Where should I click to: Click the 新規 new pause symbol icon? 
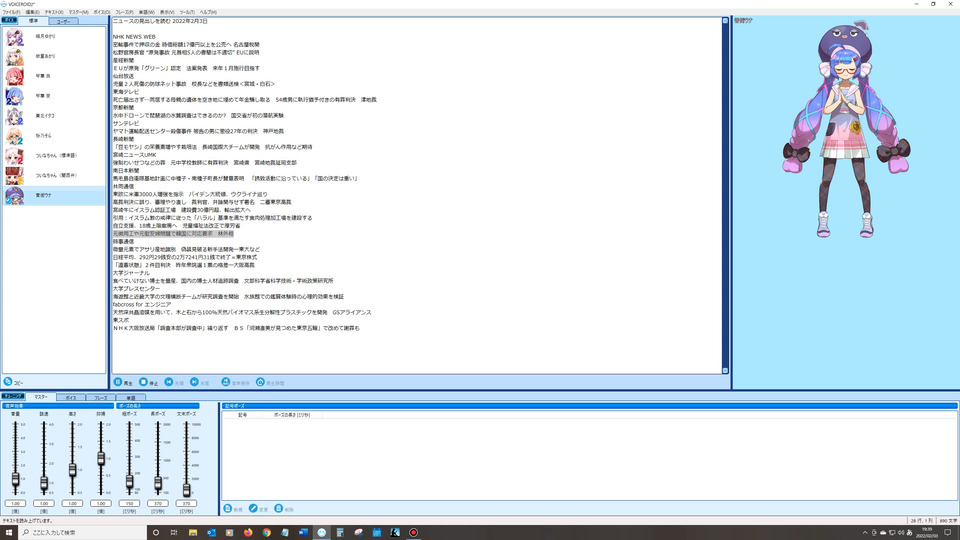tap(228, 509)
